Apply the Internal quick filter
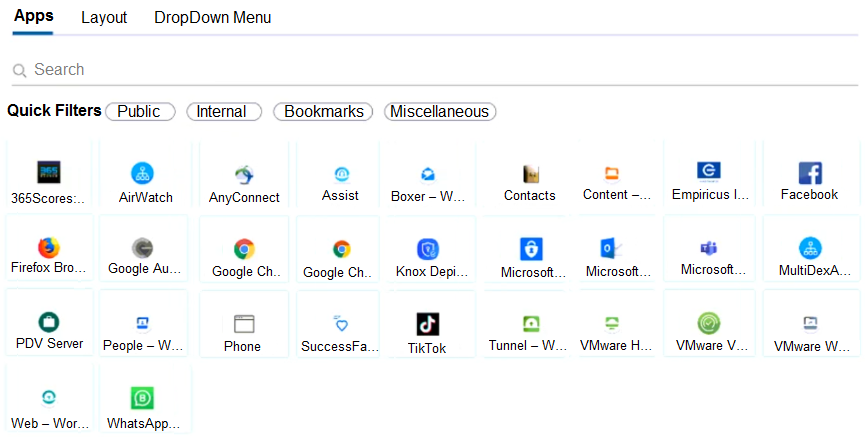The height and width of the screenshot is (437, 865). click(224, 111)
